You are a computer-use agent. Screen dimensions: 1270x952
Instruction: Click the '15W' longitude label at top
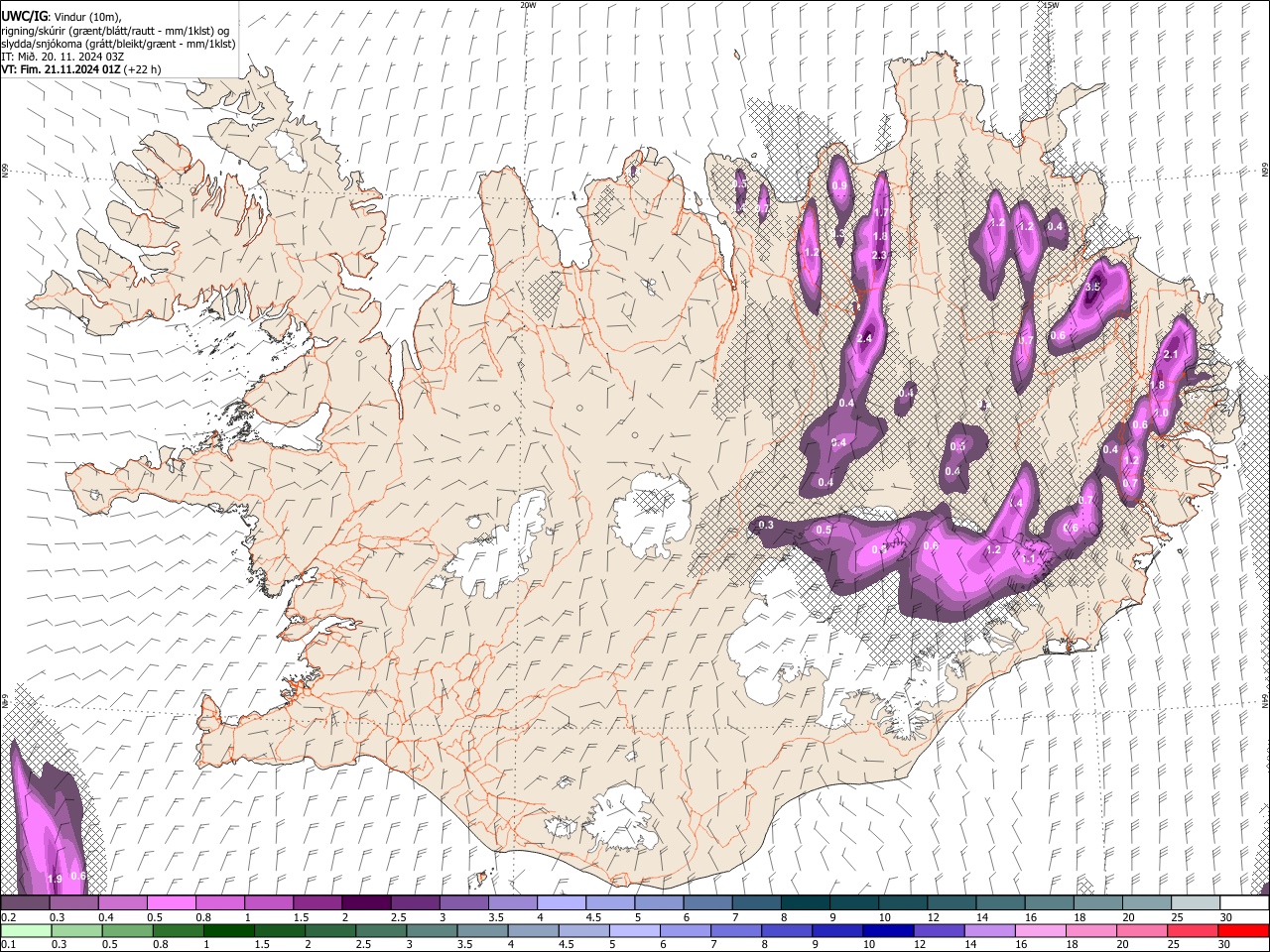[1051, 5]
